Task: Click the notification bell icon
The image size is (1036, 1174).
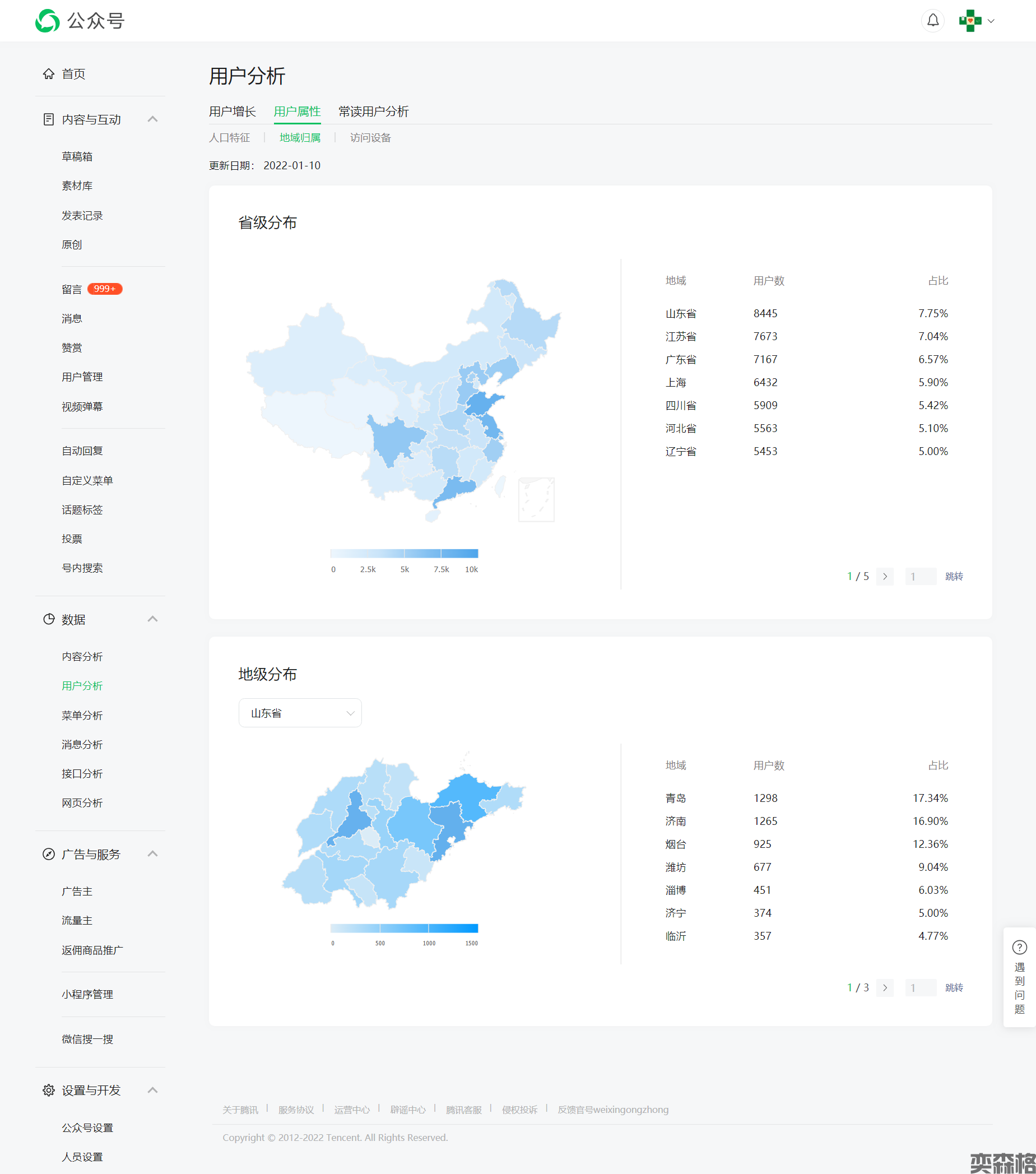Action: tap(933, 21)
